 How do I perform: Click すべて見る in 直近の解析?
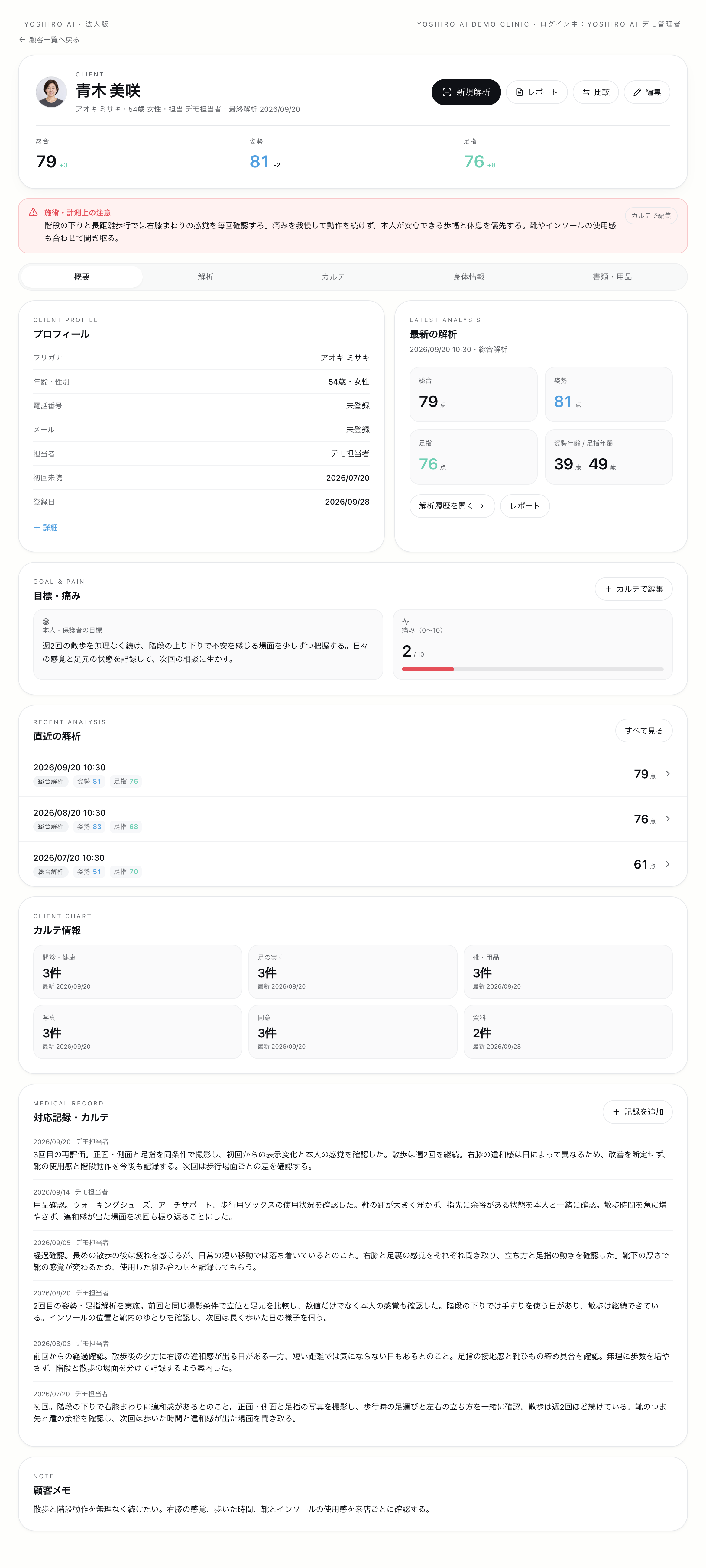pos(643,731)
